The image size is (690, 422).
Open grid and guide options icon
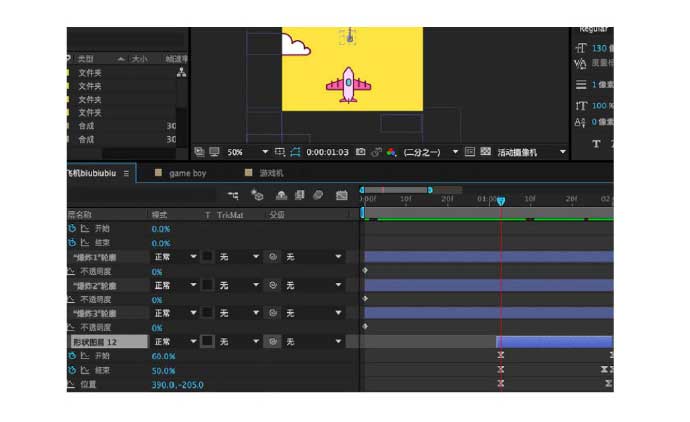280,152
